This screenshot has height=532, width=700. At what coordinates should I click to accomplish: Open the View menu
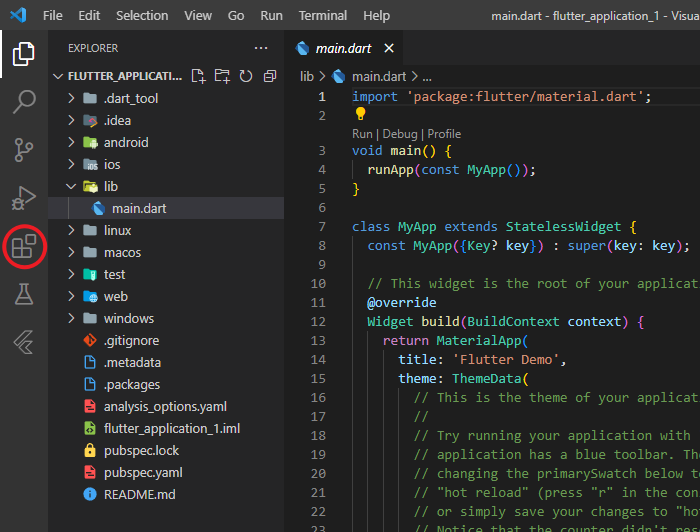click(x=198, y=16)
